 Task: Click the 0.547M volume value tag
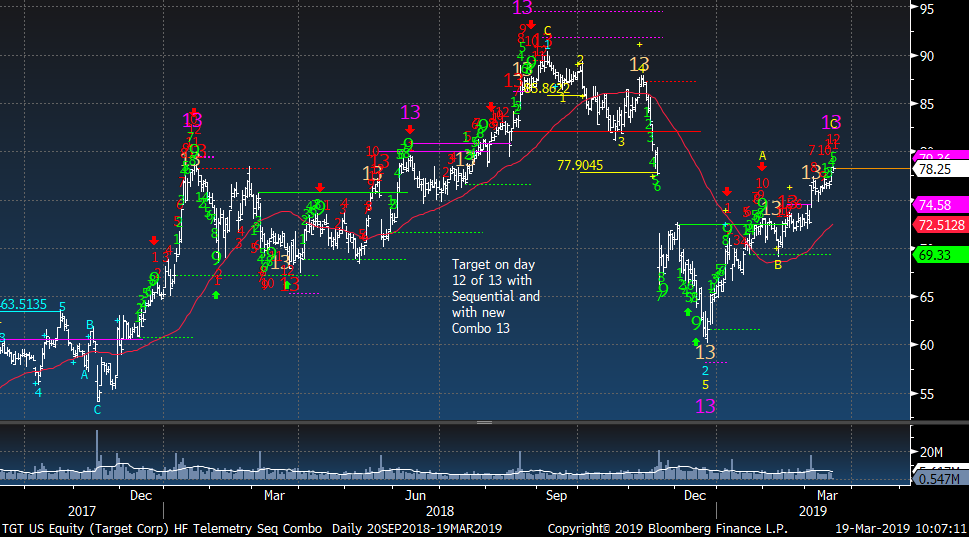click(939, 479)
